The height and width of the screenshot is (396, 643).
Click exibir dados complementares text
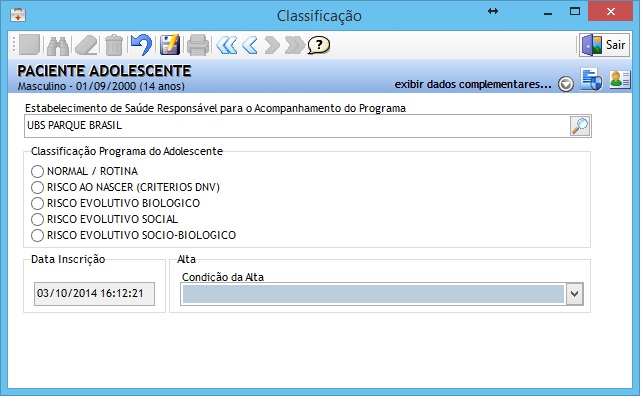tap(473, 84)
